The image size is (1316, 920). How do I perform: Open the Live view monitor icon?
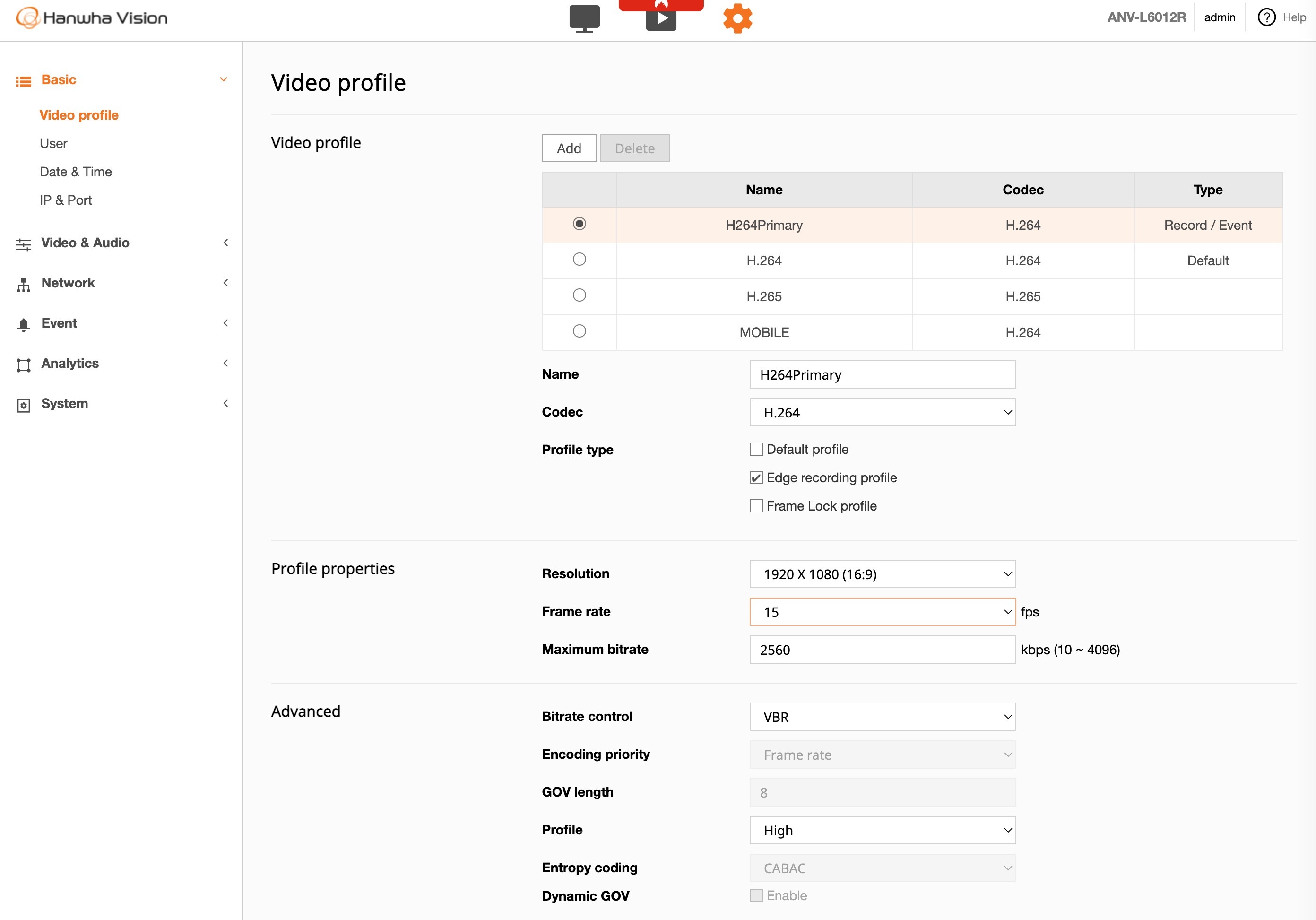point(585,17)
